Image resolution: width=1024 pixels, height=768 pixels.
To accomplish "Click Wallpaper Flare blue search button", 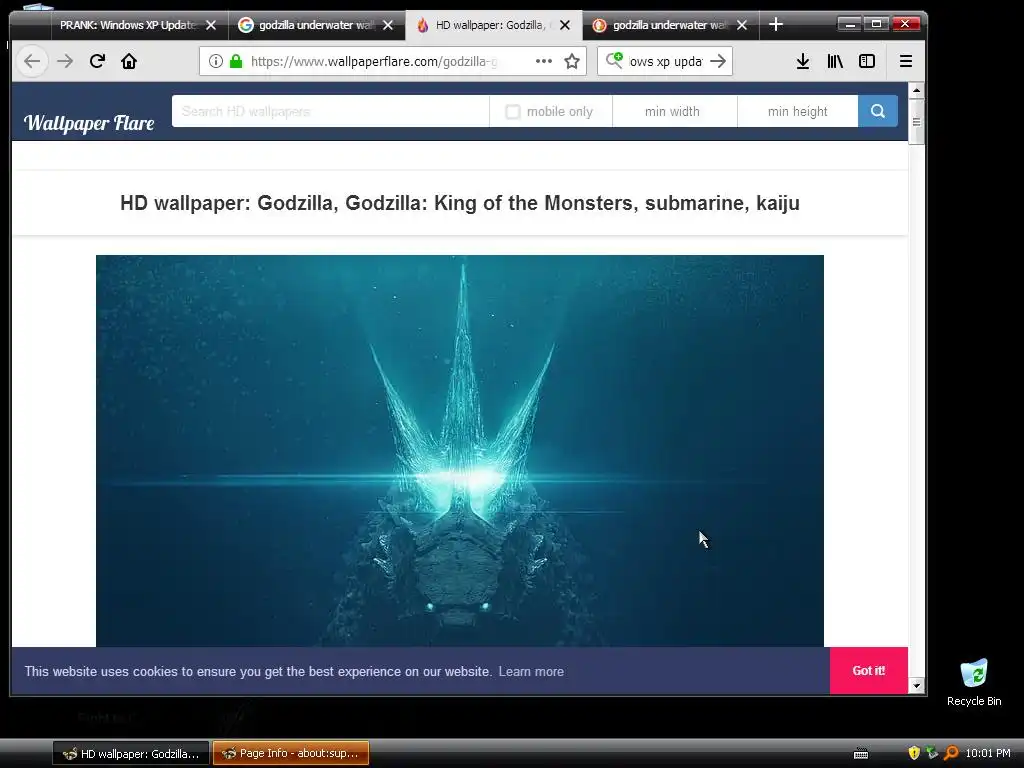I will click(x=878, y=111).
